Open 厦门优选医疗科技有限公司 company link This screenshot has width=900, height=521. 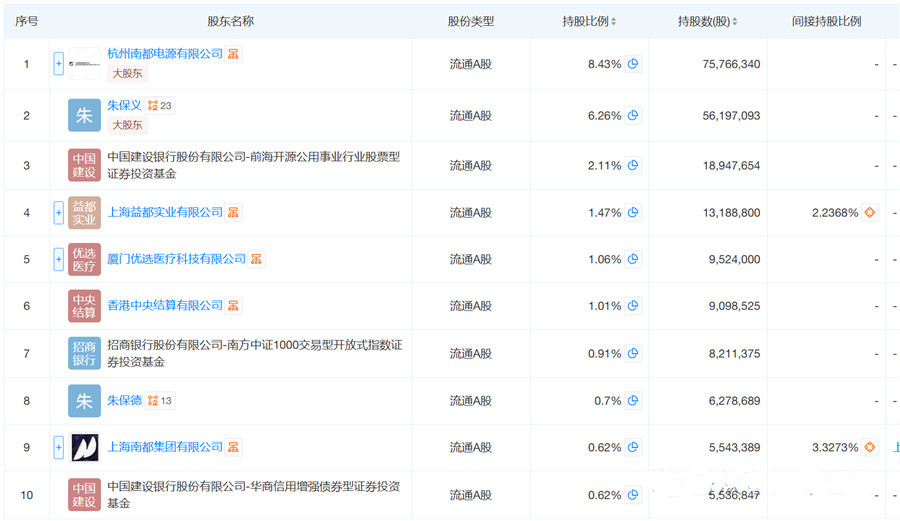click(x=176, y=259)
